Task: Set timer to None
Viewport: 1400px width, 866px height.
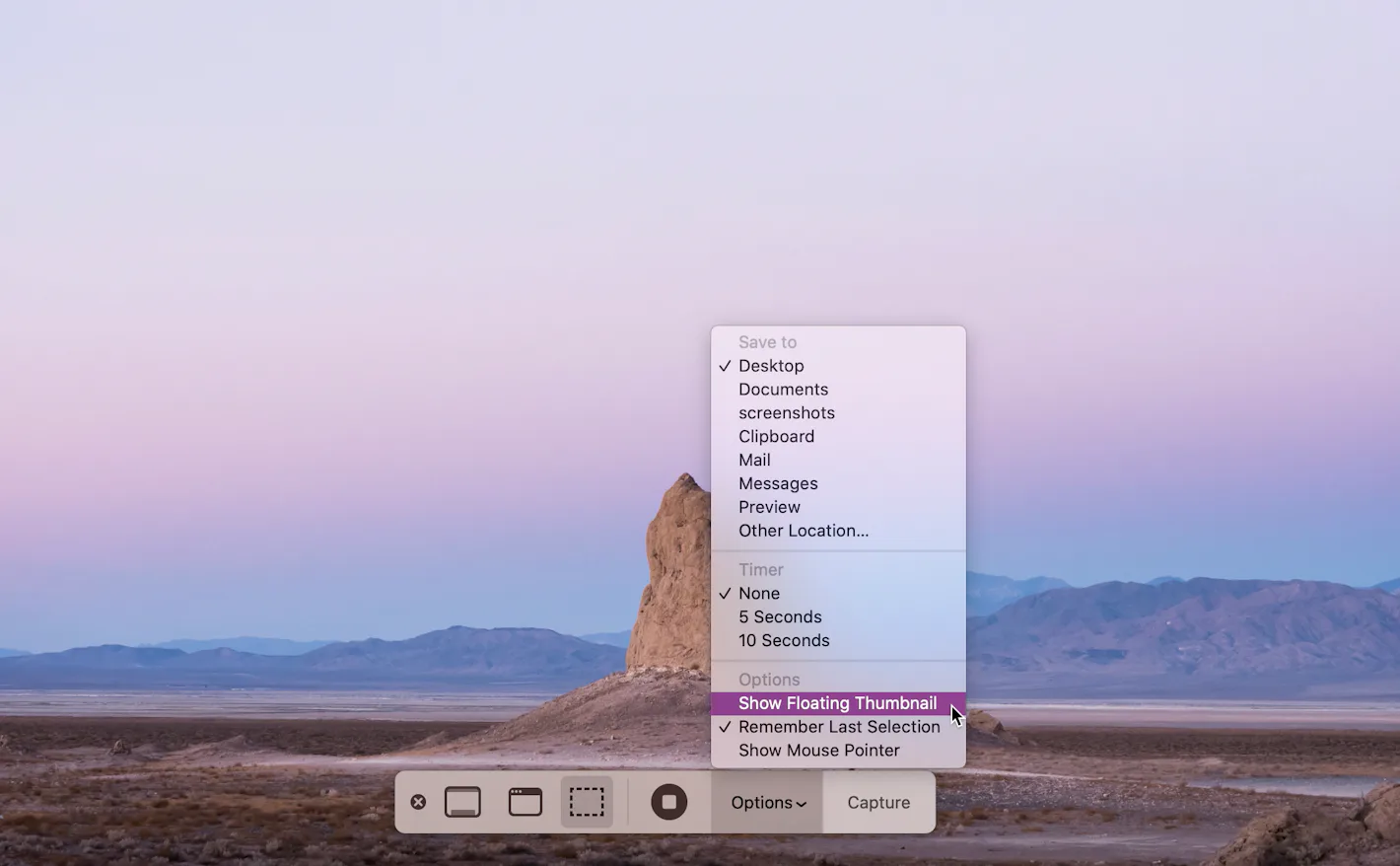Action: tap(838, 594)
